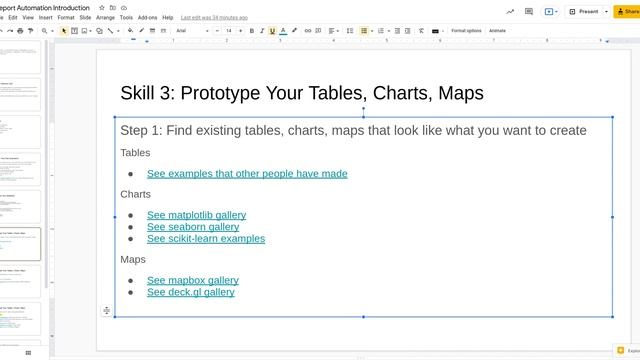Image resolution: width=640 pixels, height=360 pixels.
Task: Open the input tools keyboard dropdown
Action: [437, 31]
